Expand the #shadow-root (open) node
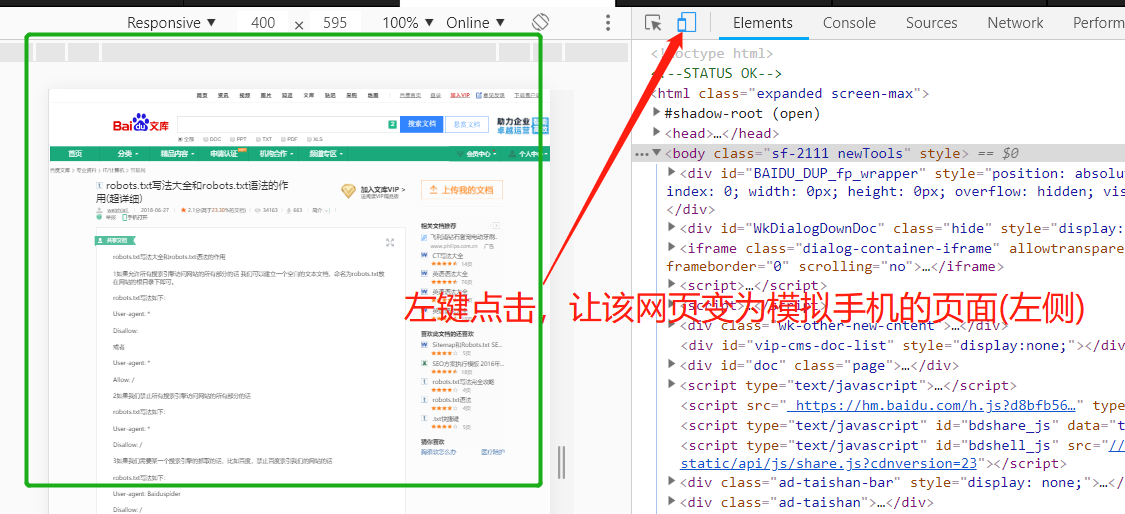Image resolution: width=1125 pixels, height=514 pixels. (657, 113)
